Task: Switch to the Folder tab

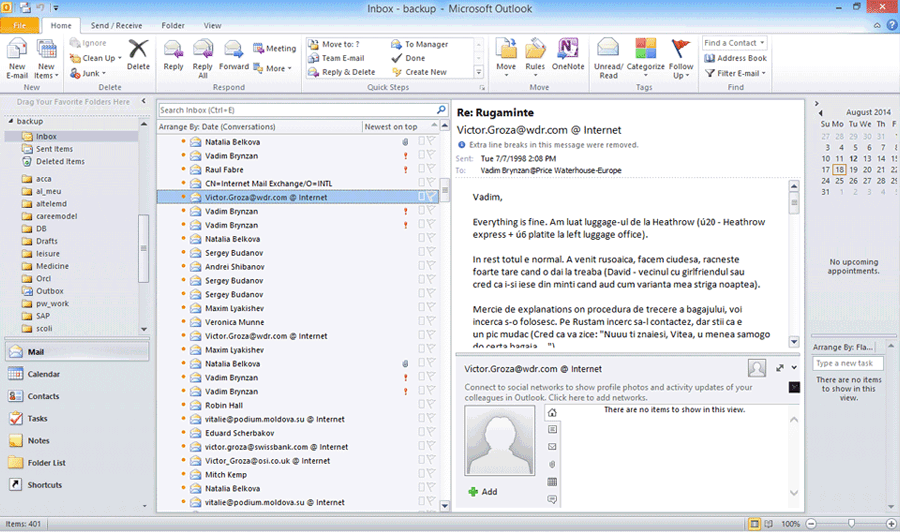Action: coord(173,26)
